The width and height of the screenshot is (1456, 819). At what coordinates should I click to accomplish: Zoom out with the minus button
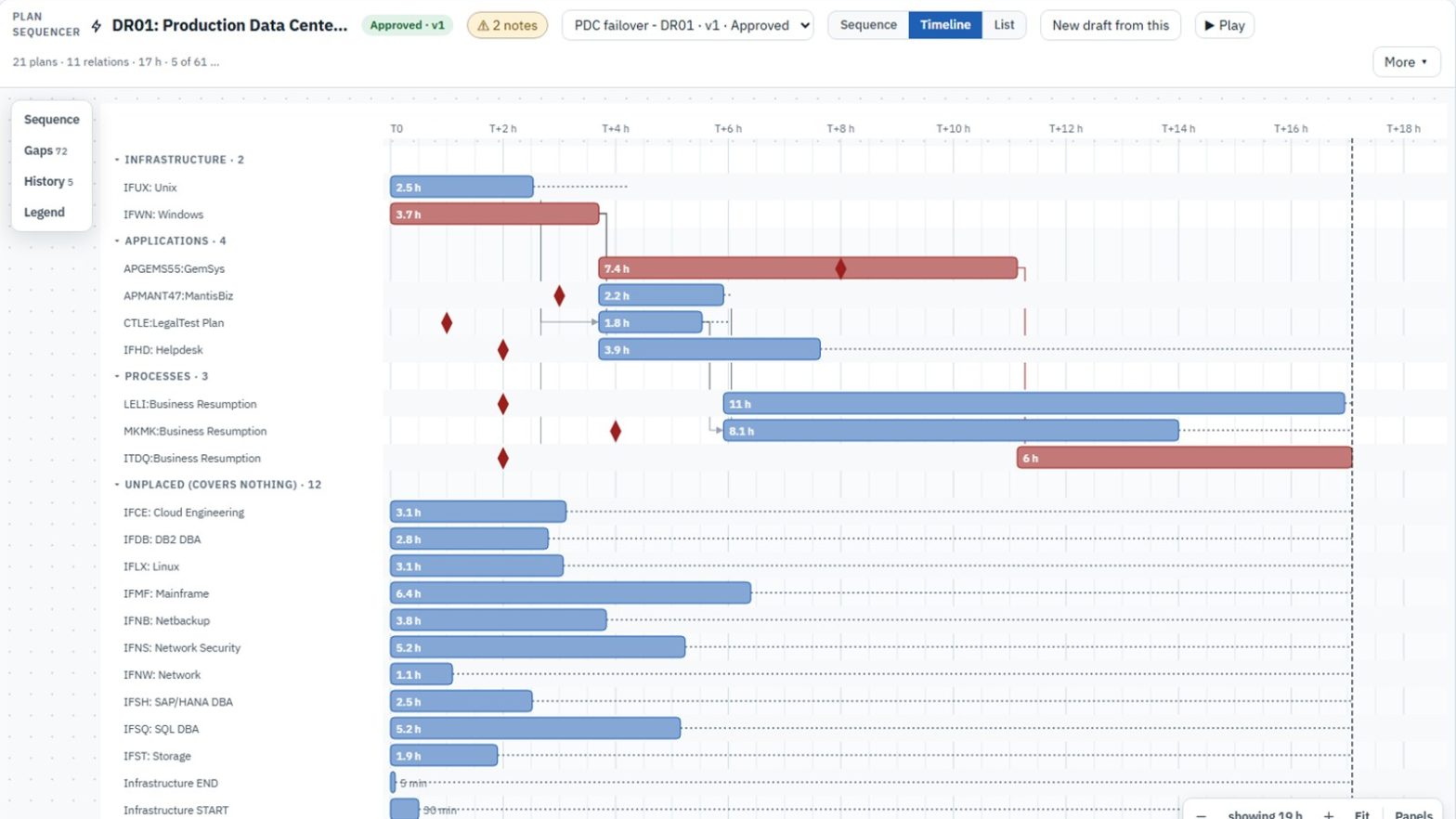coord(1201,815)
